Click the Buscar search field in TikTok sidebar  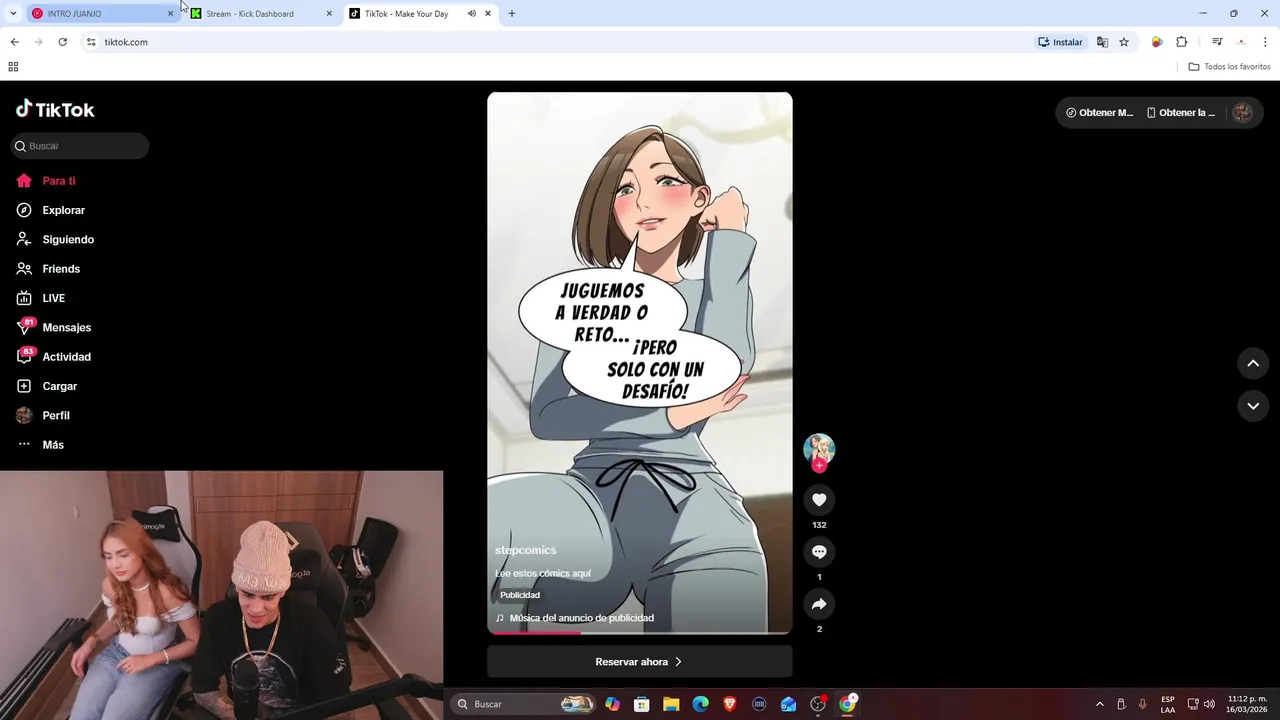click(80, 146)
